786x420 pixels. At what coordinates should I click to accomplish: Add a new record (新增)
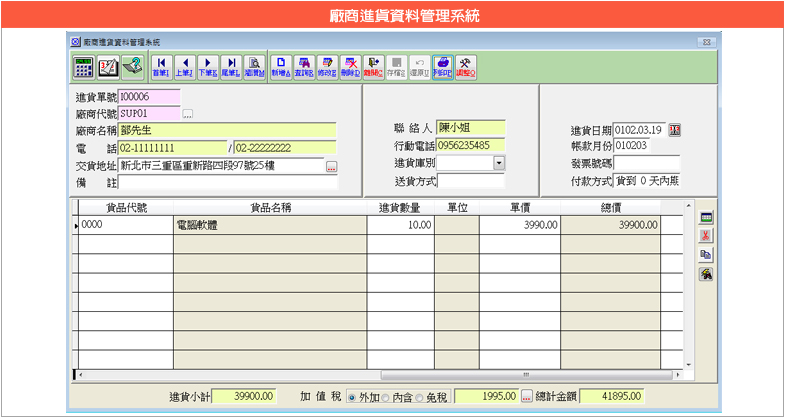pyautogui.click(x=280, y=67)
